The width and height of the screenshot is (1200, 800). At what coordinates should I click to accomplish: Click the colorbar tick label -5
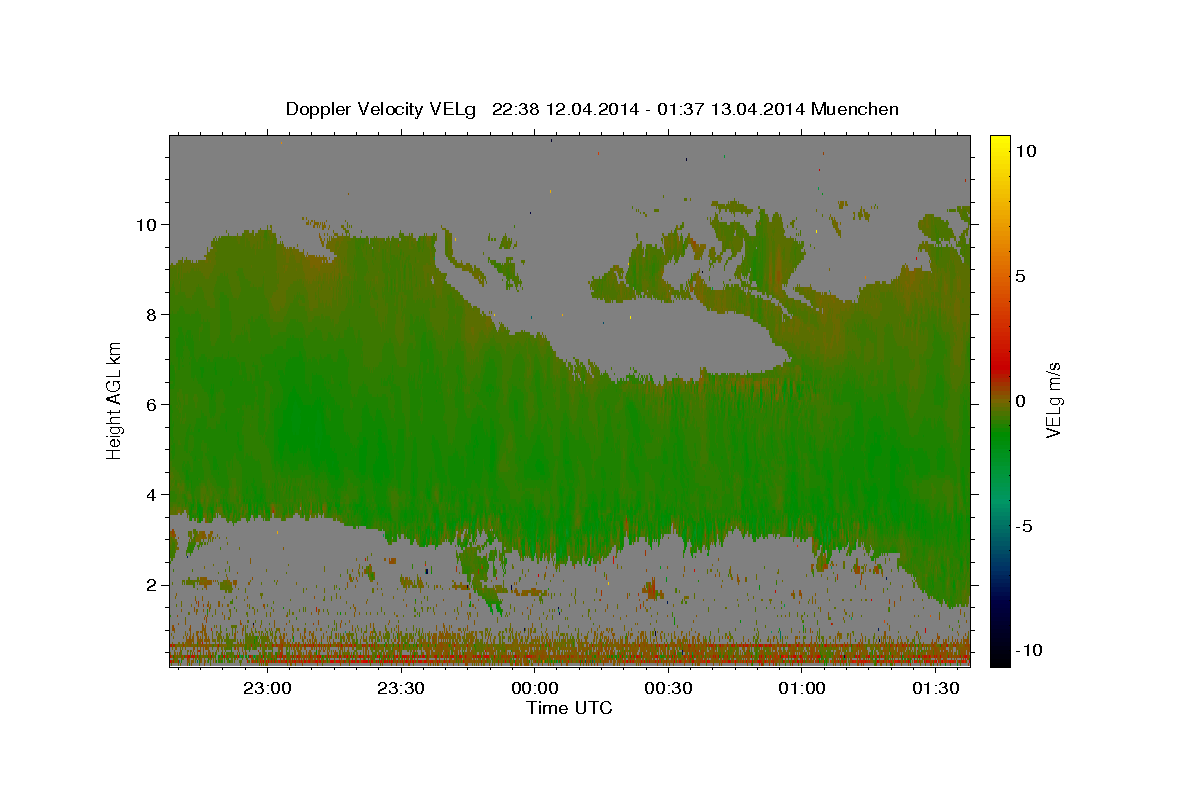[1025, 526]
